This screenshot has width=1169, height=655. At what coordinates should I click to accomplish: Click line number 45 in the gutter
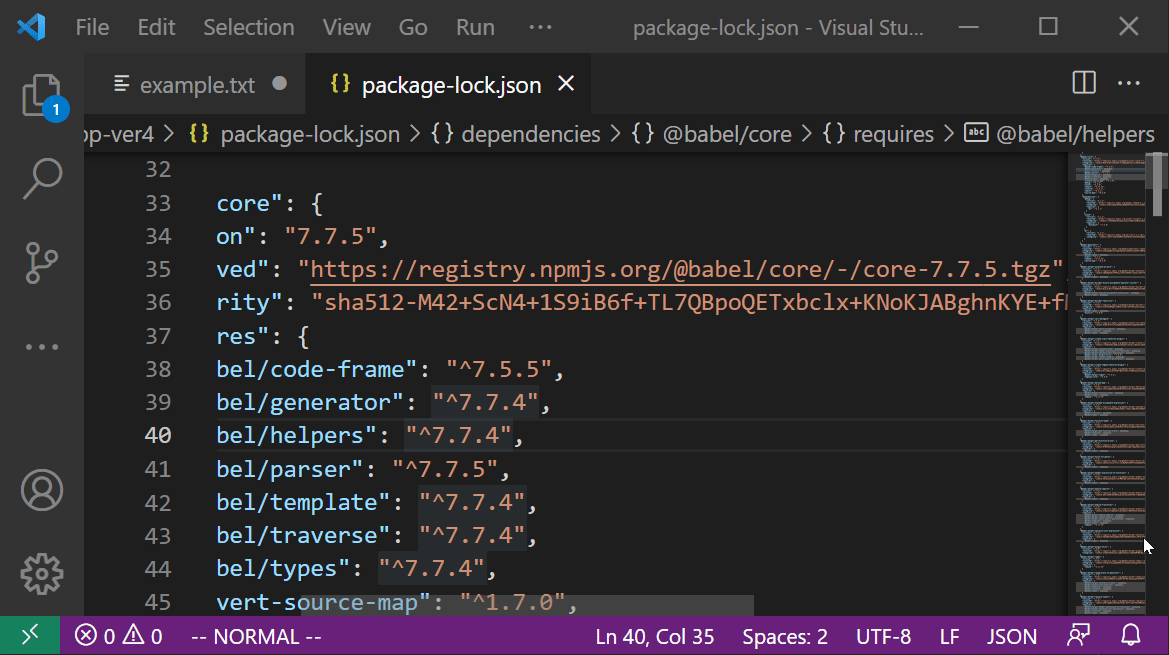(x=158, y=601)
